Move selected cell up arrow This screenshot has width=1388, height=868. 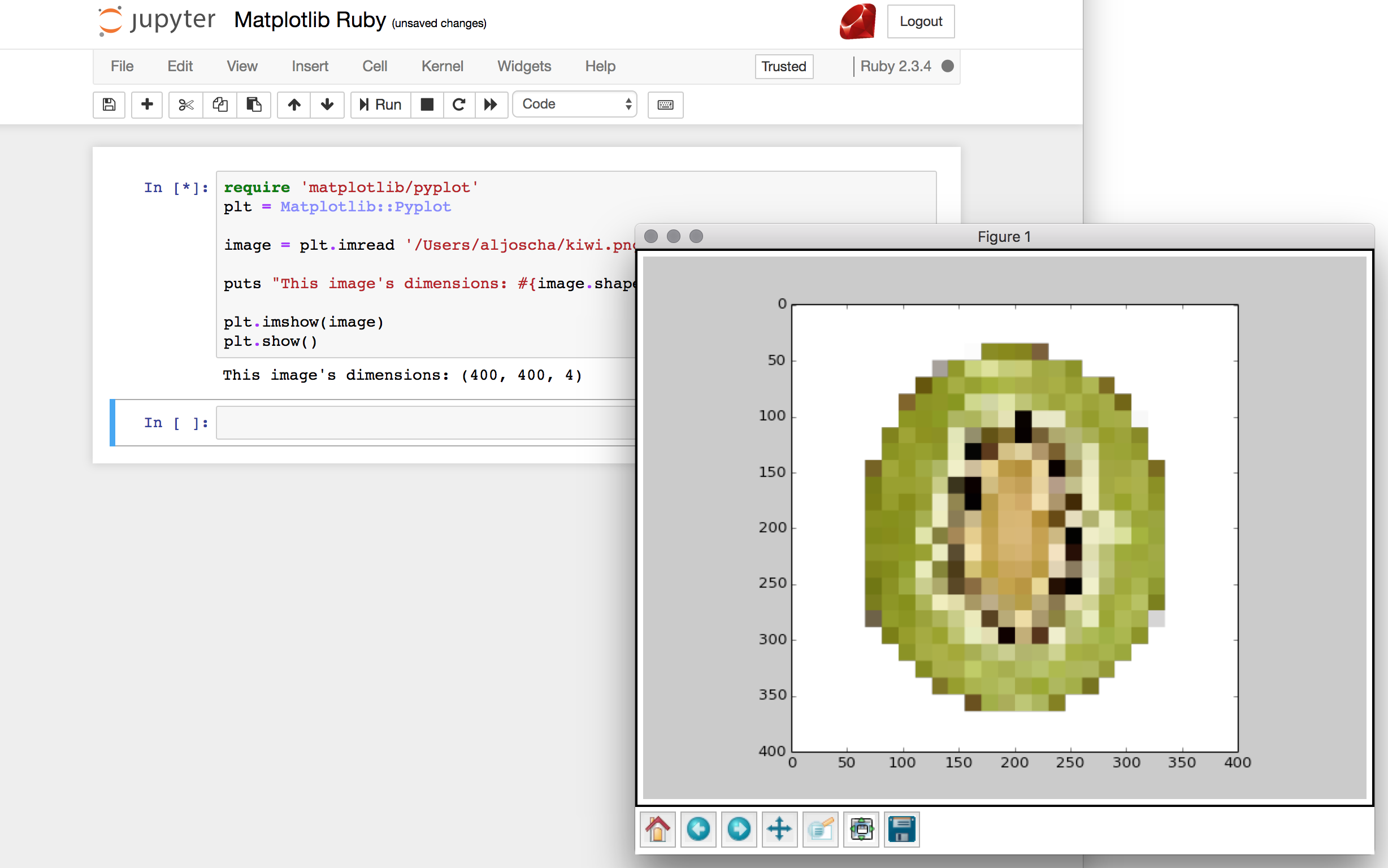[294, 105]
